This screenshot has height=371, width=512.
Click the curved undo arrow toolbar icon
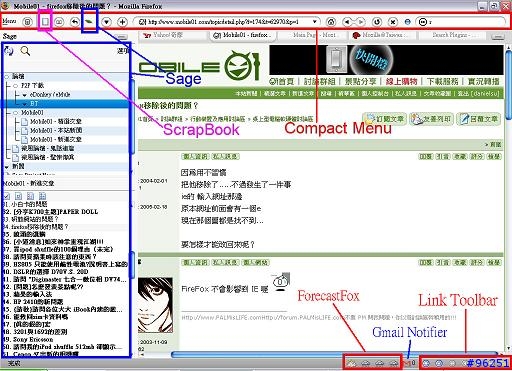click(75, 22)
